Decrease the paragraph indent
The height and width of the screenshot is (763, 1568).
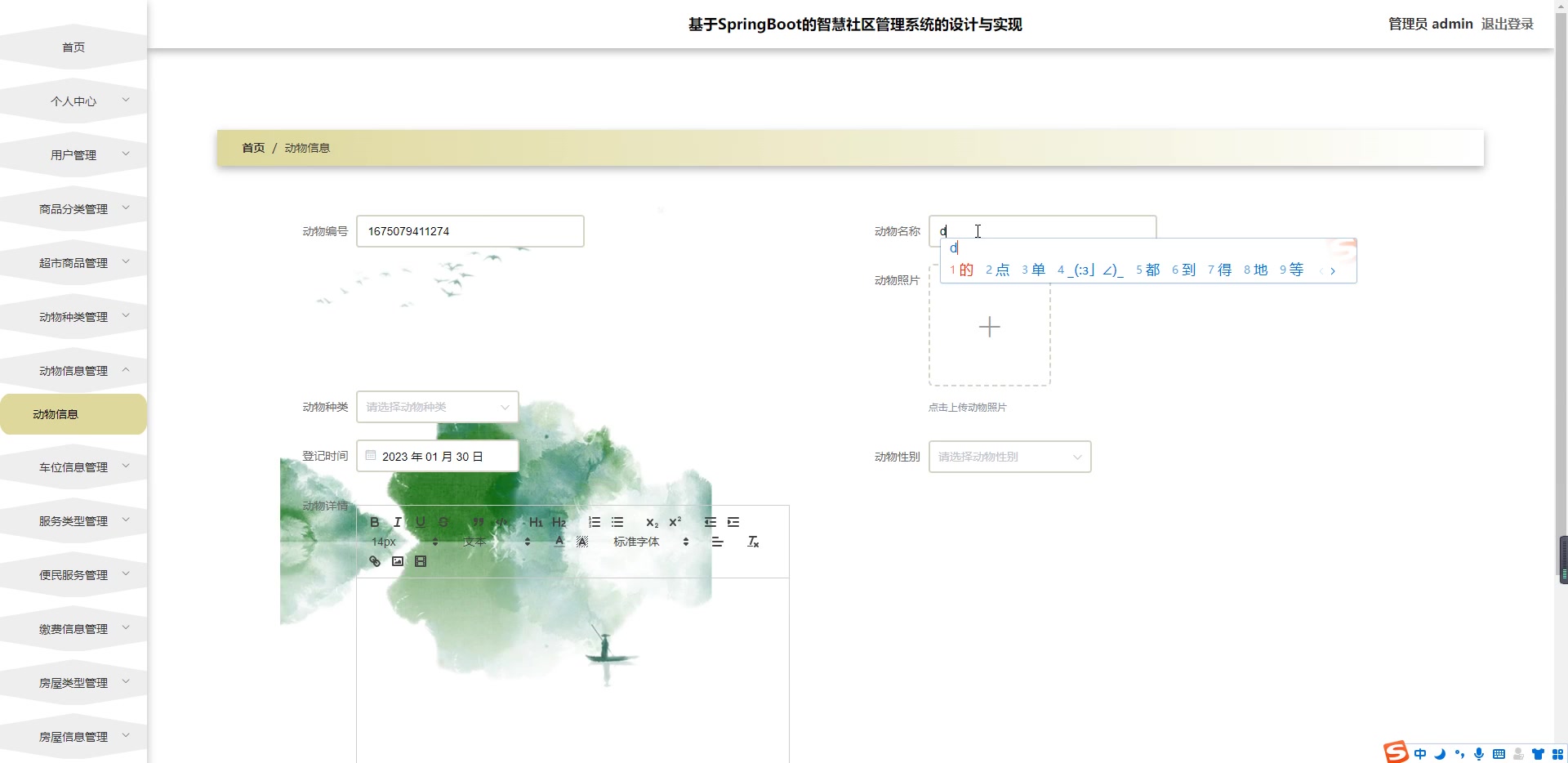tap(710, 522)
